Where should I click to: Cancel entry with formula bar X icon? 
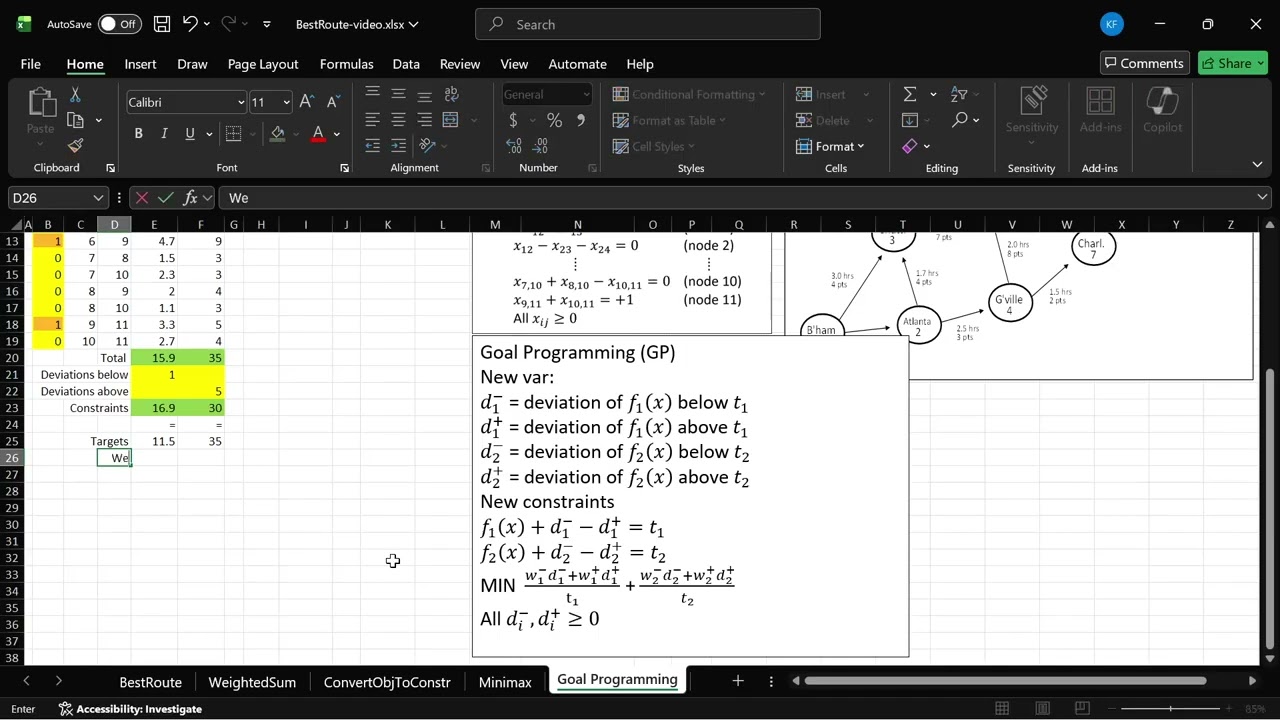141,198
